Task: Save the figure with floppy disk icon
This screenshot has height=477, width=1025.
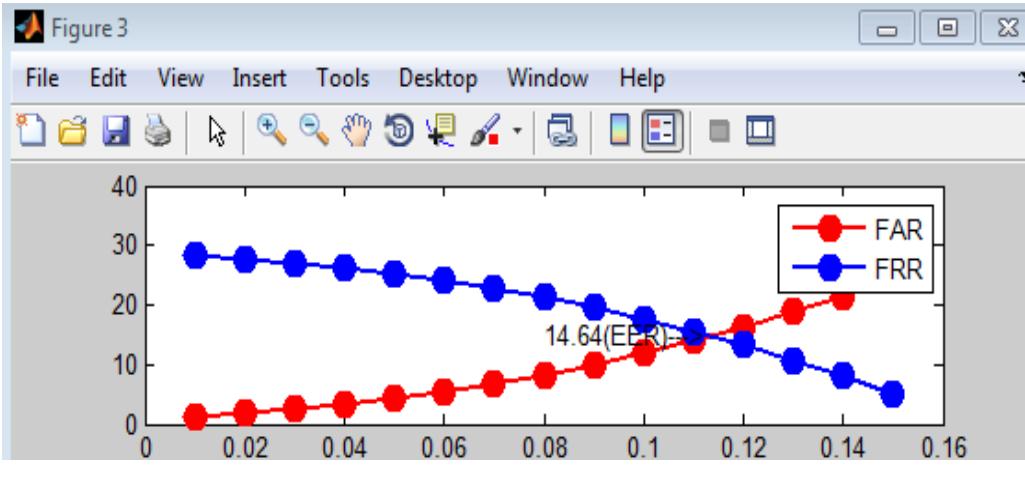Action: click(116, 131)
